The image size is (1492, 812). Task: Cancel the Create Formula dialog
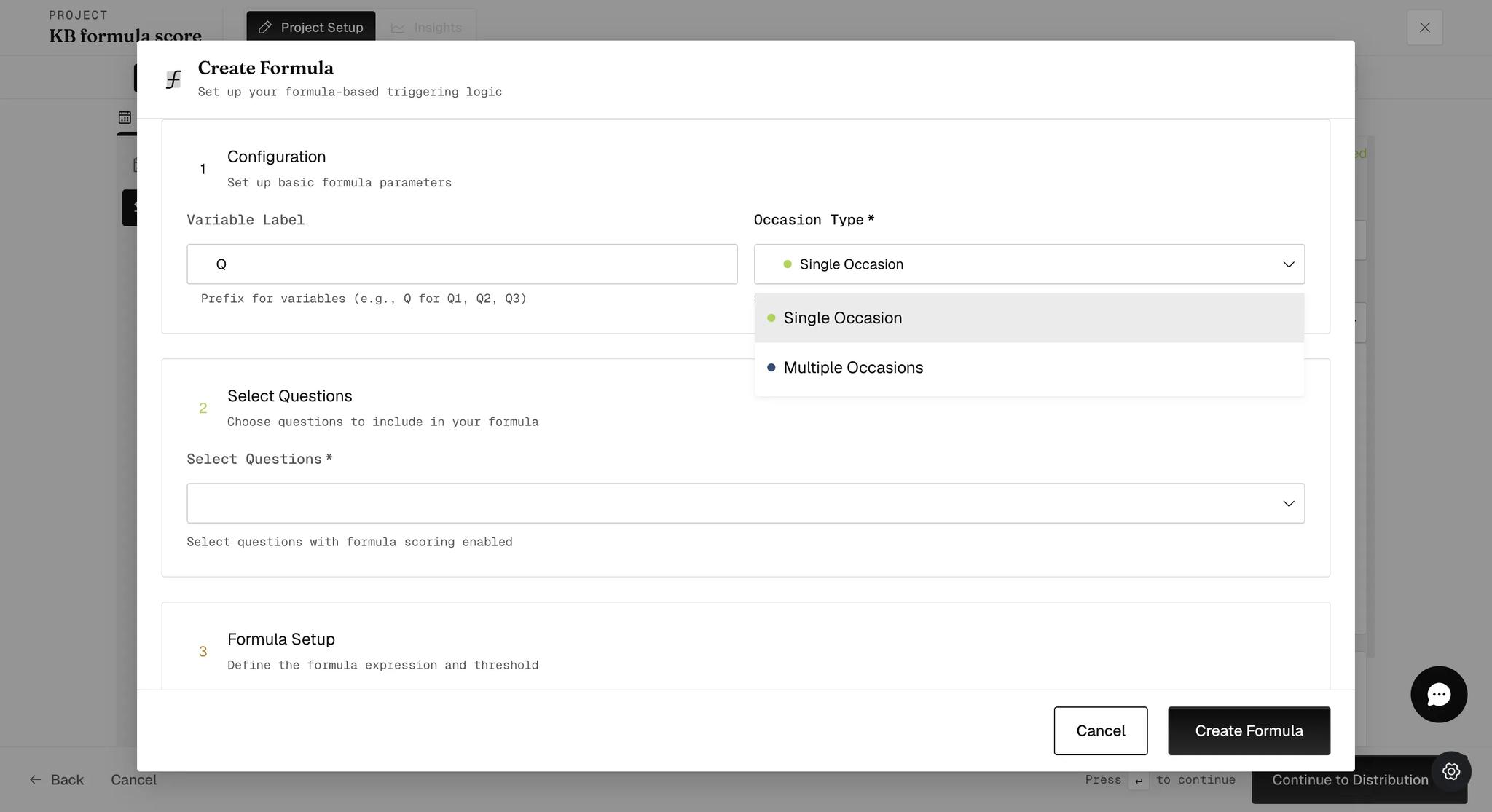point(1100,730)
